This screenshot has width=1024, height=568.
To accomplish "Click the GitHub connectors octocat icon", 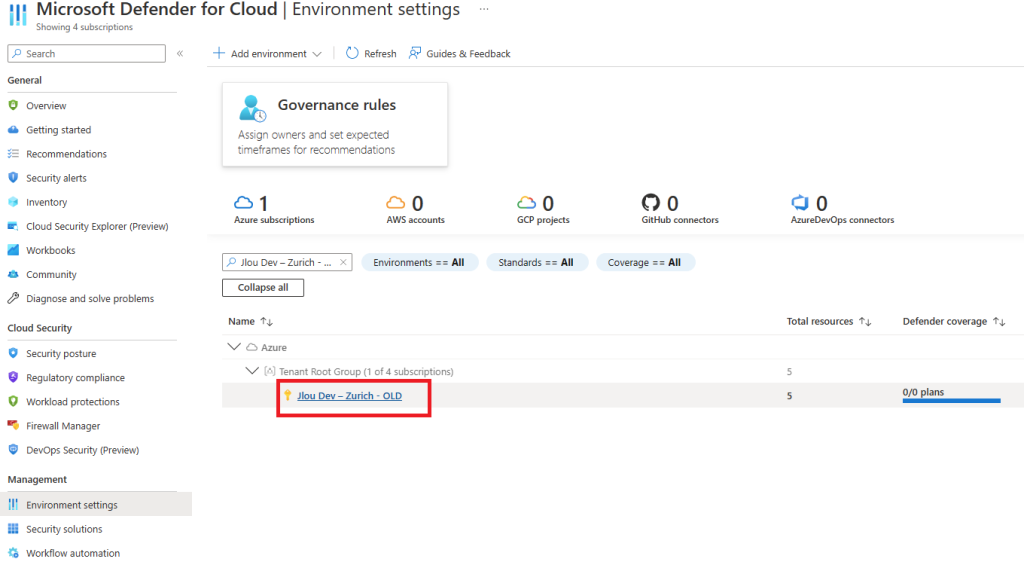I will [x=650, y=202].
